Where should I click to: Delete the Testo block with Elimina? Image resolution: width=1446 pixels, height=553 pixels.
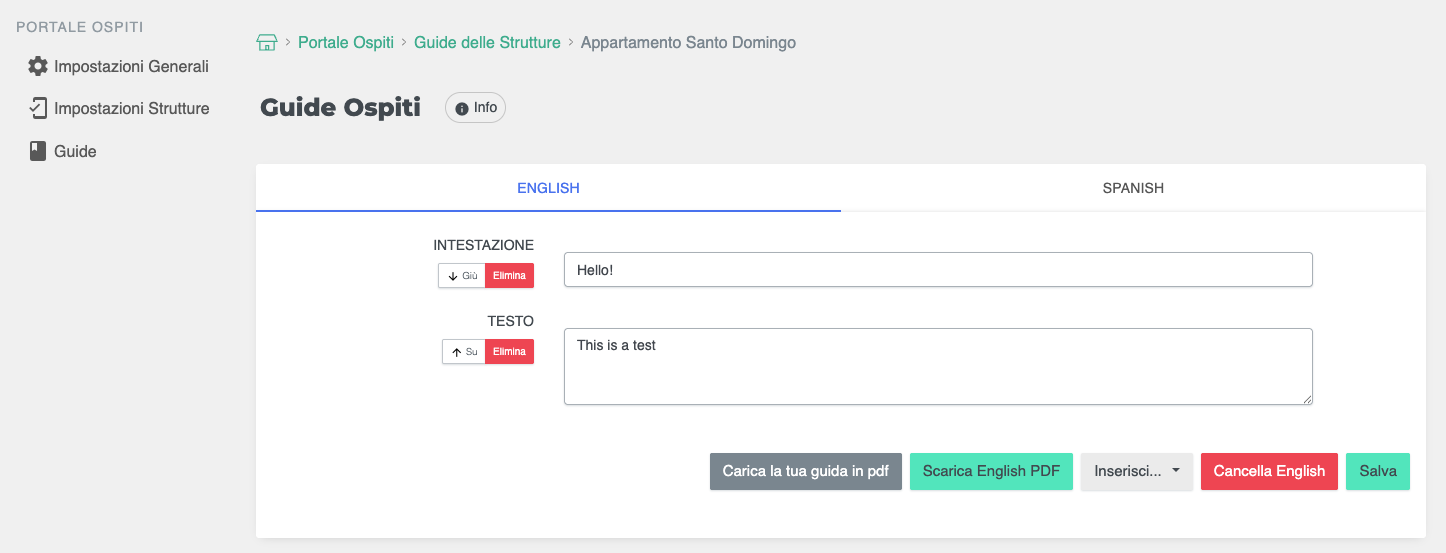(x=509, y=352)
